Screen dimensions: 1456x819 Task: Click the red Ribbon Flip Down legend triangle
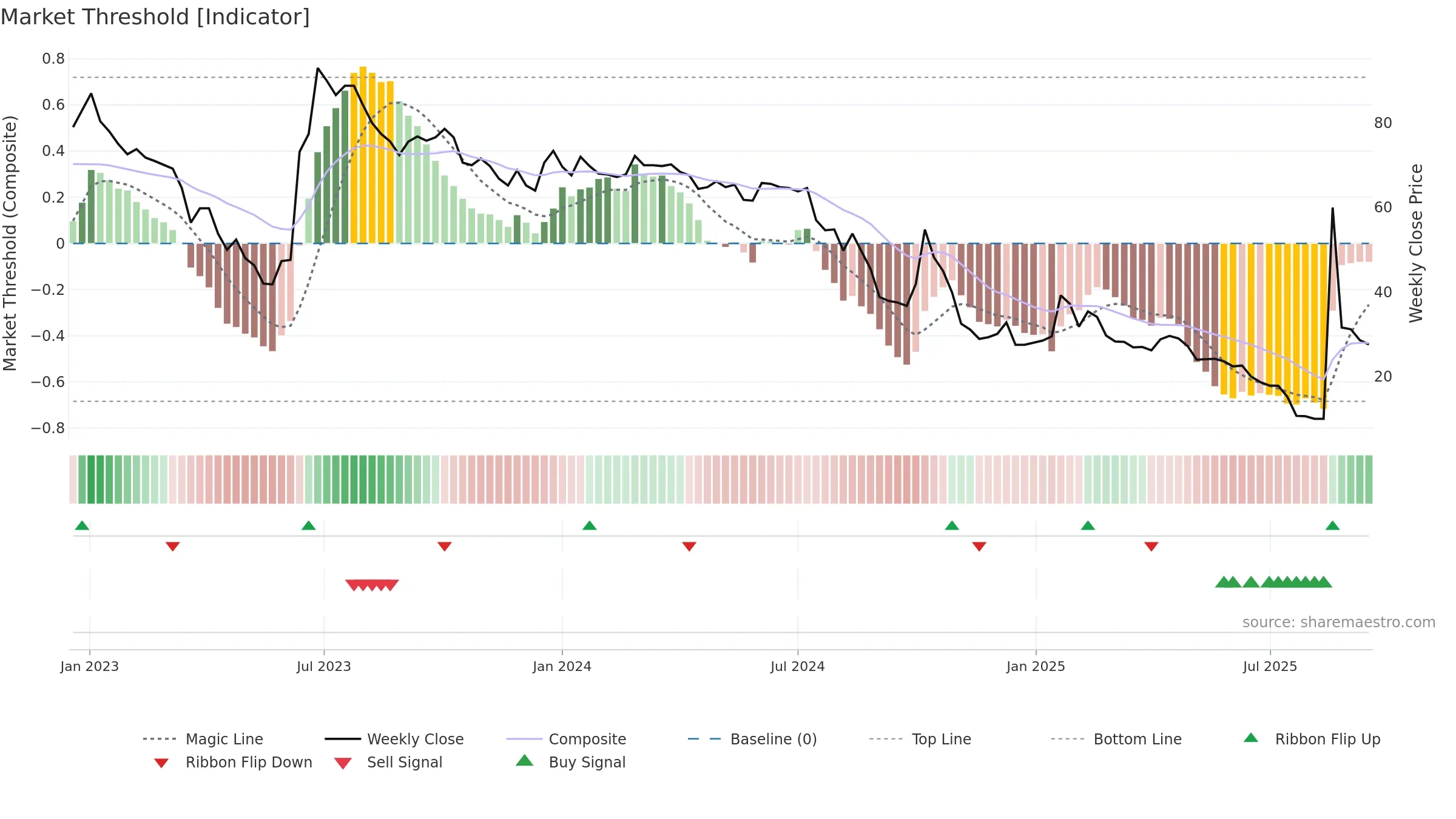[x=161, y=763]
